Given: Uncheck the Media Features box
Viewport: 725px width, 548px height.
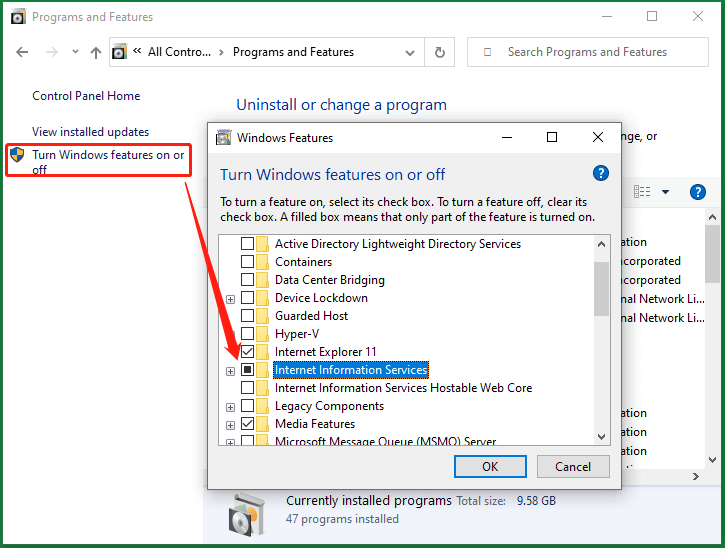Looking at the screenshot, I should 247,424.
